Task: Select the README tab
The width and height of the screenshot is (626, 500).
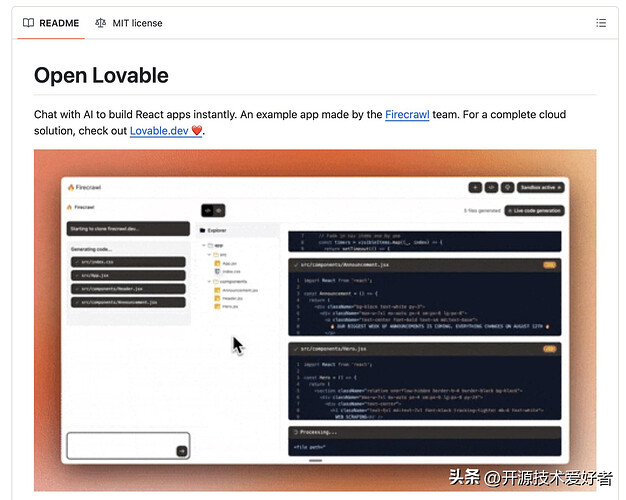Action: click(x=51, y=22)
